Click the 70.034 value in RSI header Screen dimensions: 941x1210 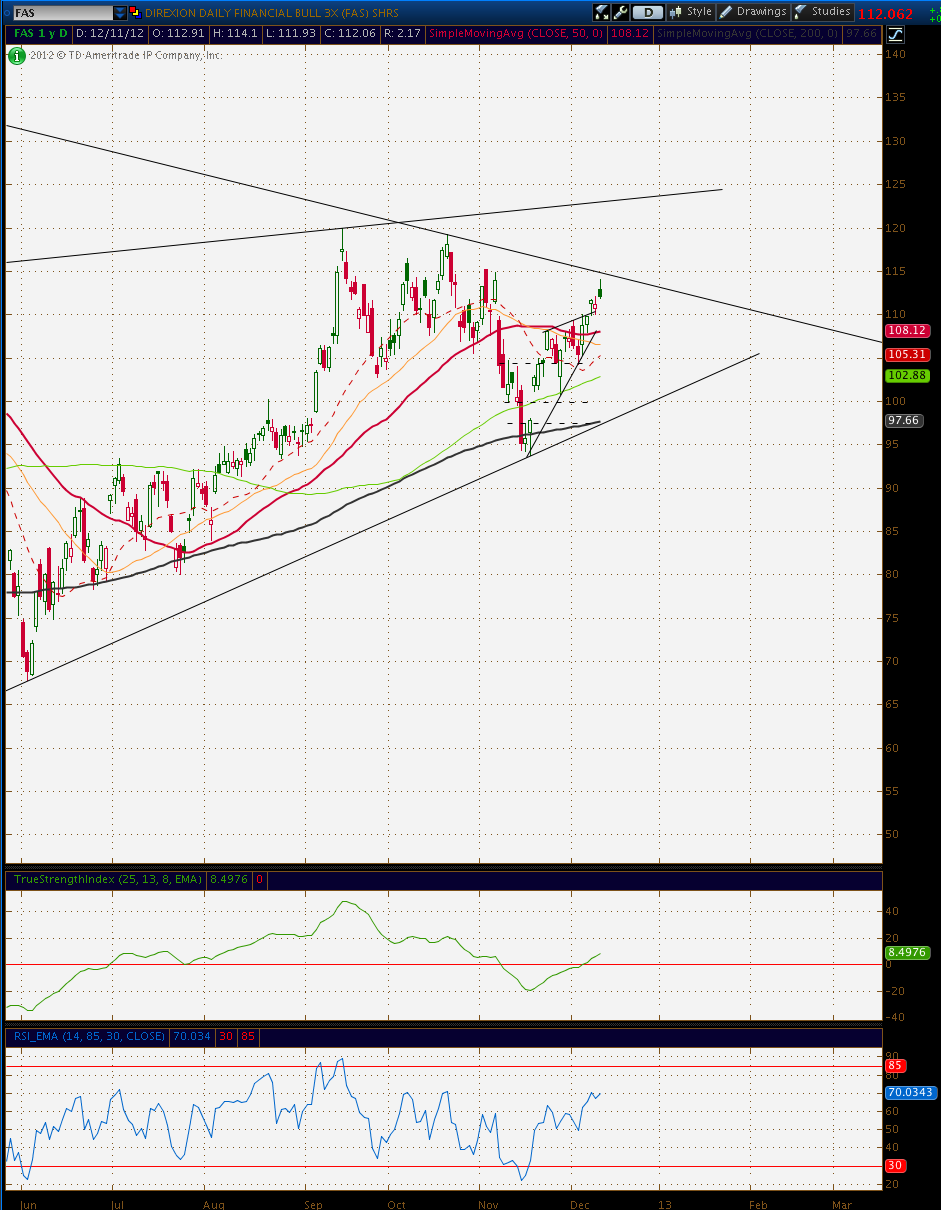coord(191,1036)
